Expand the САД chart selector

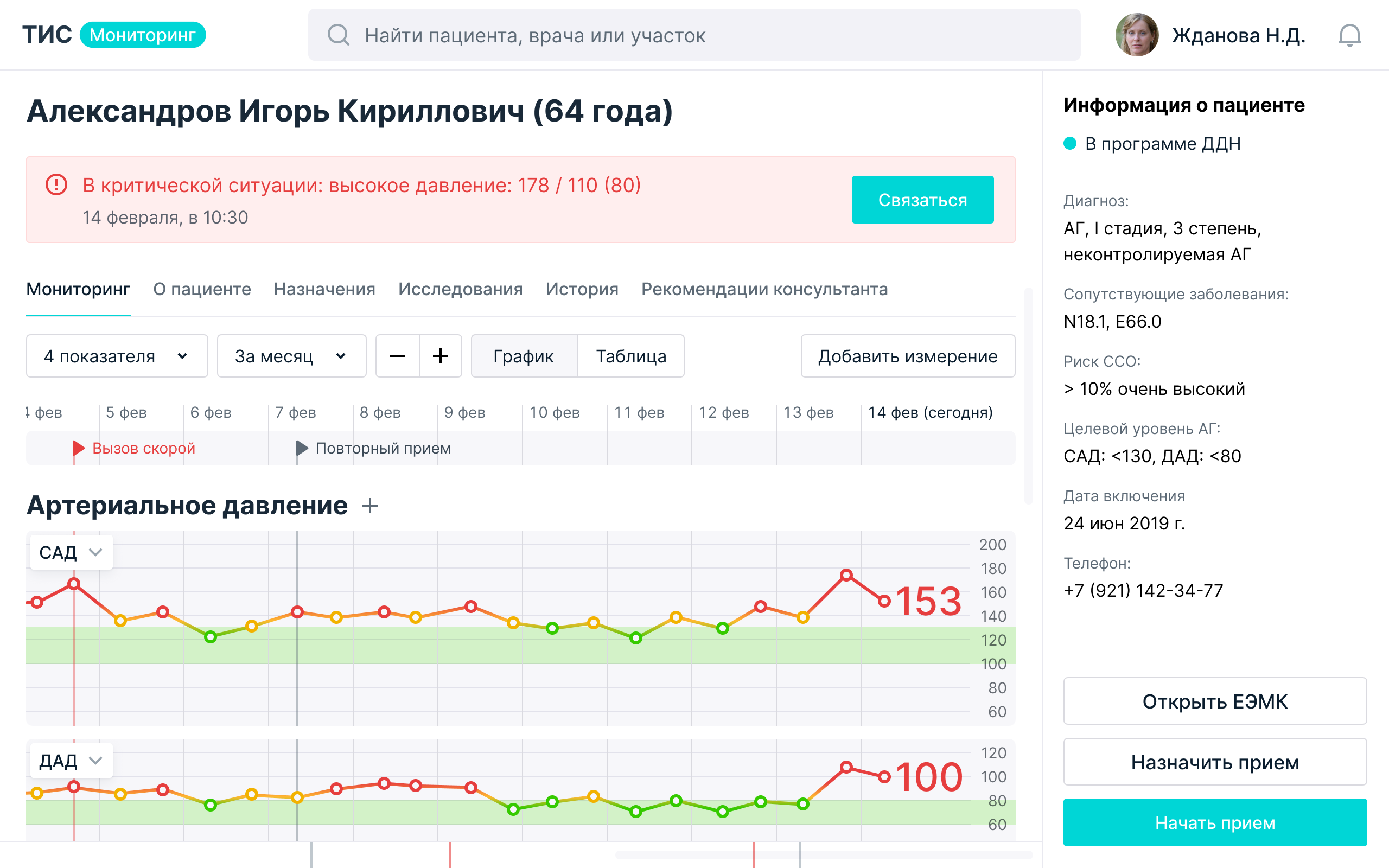(71, 552)
